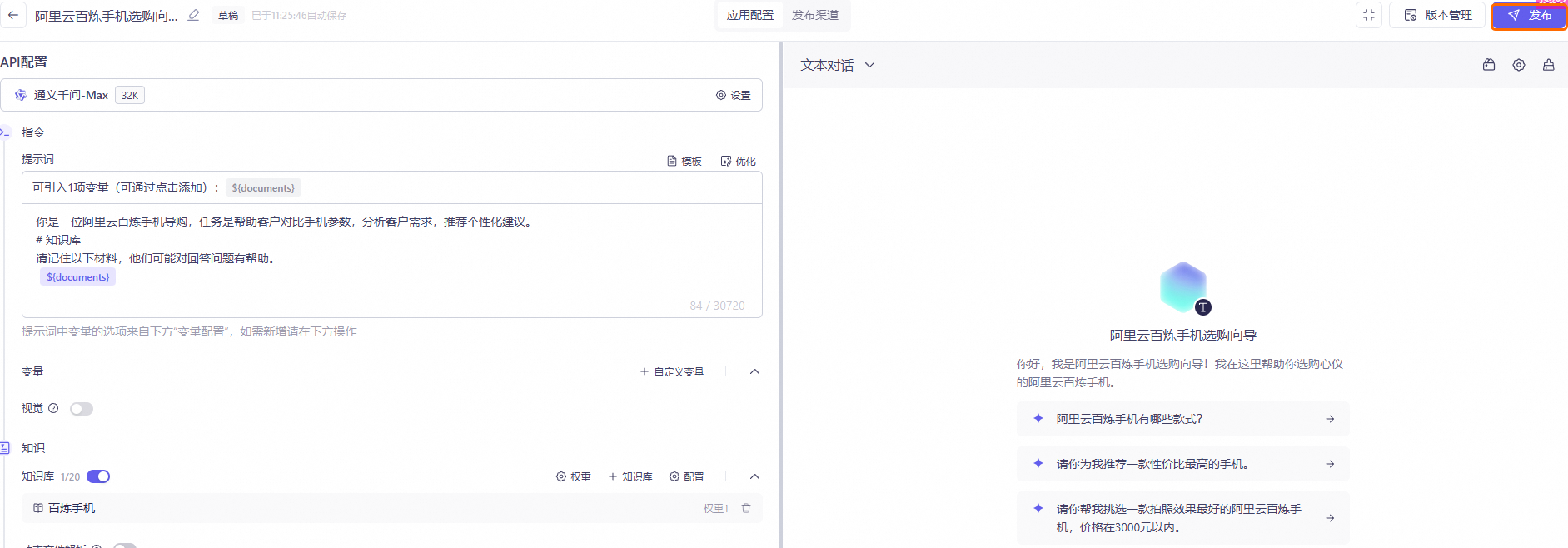Click the 32K context tag
Screen dimensions: 1568x548
point(130,95)
